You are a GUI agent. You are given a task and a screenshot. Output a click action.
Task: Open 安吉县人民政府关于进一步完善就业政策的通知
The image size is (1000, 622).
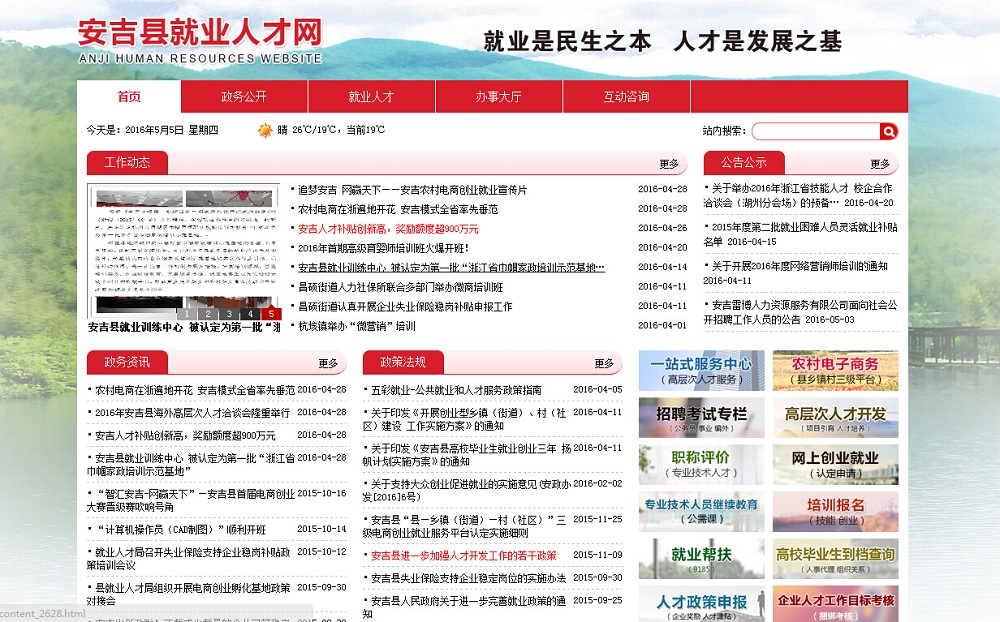465,607
